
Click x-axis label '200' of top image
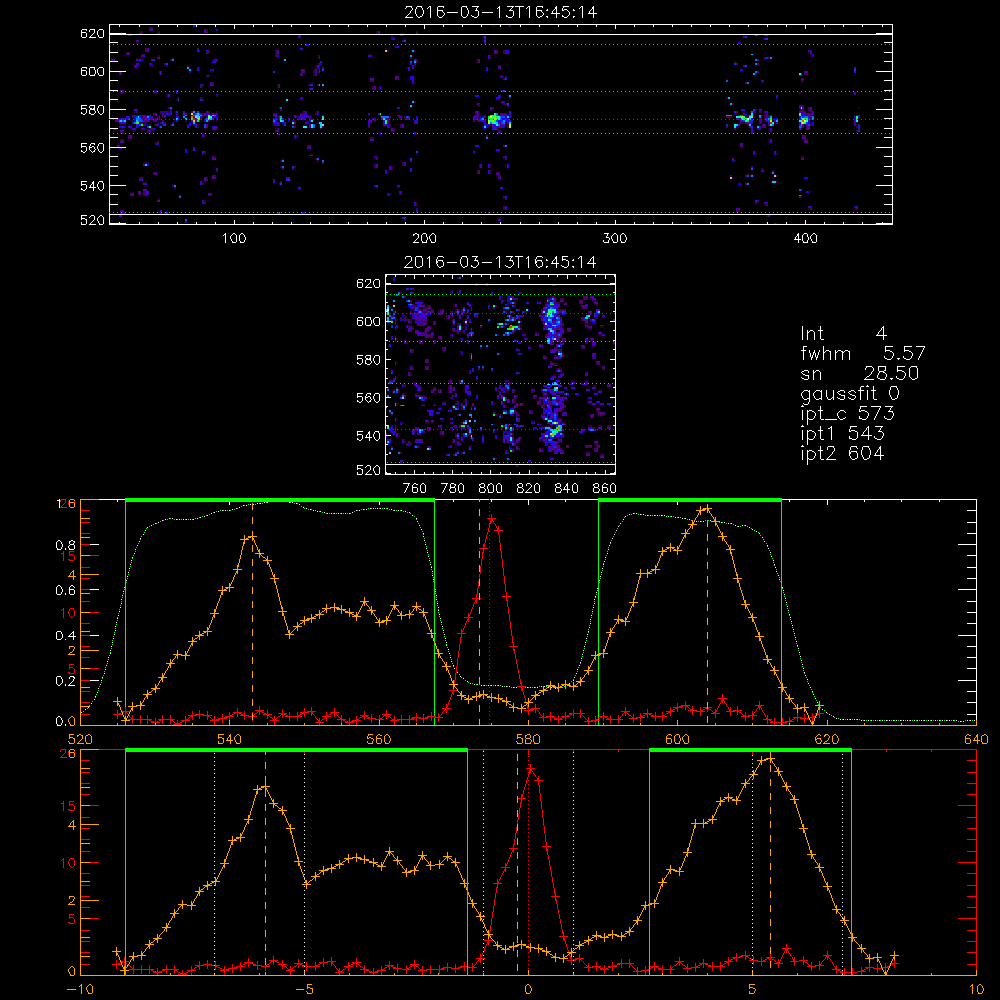coord(424,239)
